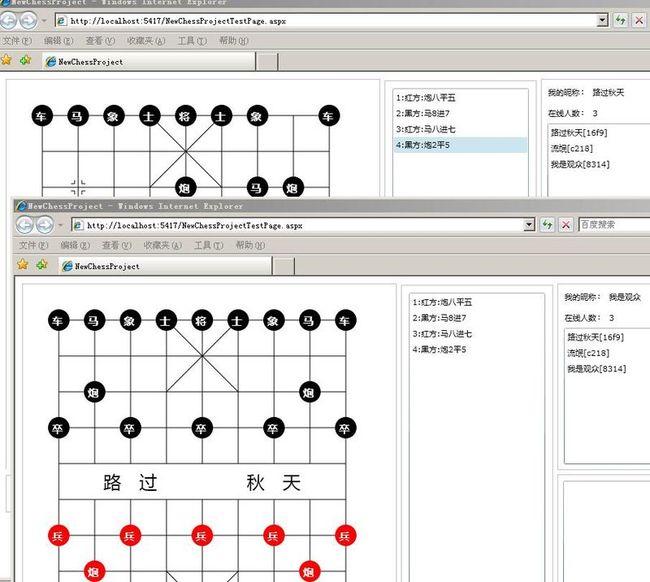Click the front window's title bar
Screen dimensions: 650x582
332,206
